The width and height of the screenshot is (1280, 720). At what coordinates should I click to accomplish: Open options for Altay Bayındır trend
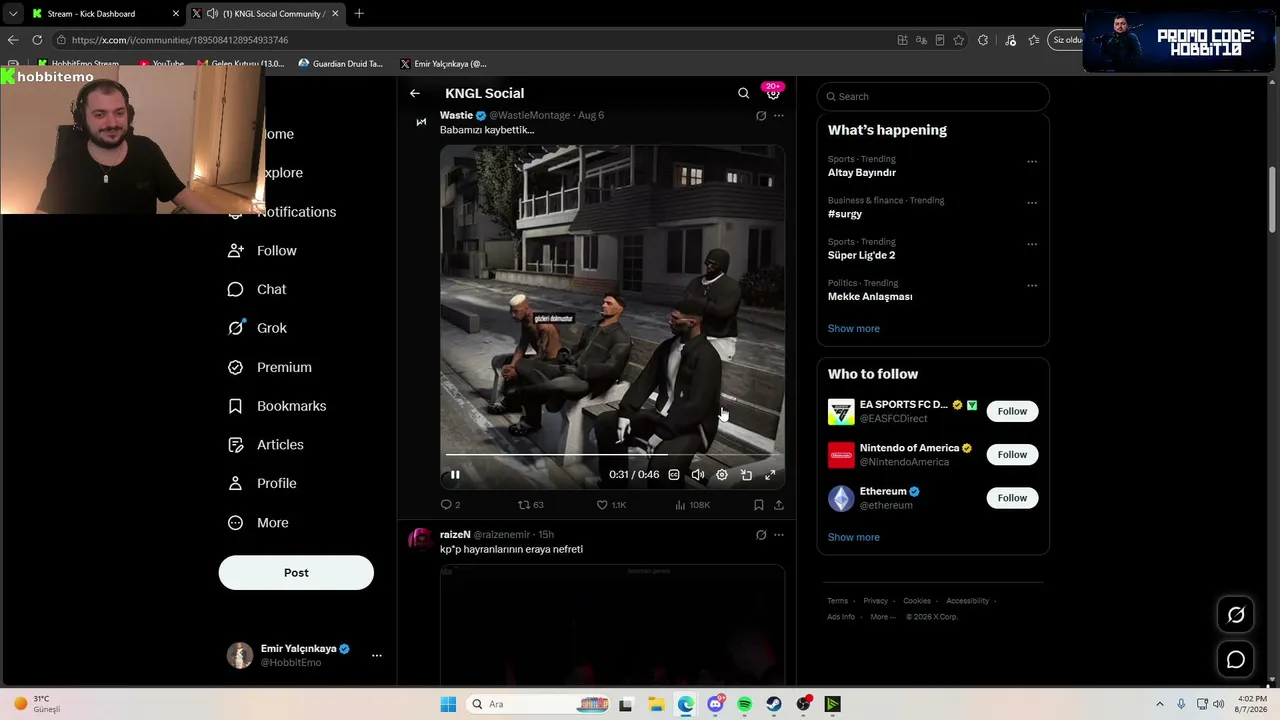click(x=1032, y=161)
